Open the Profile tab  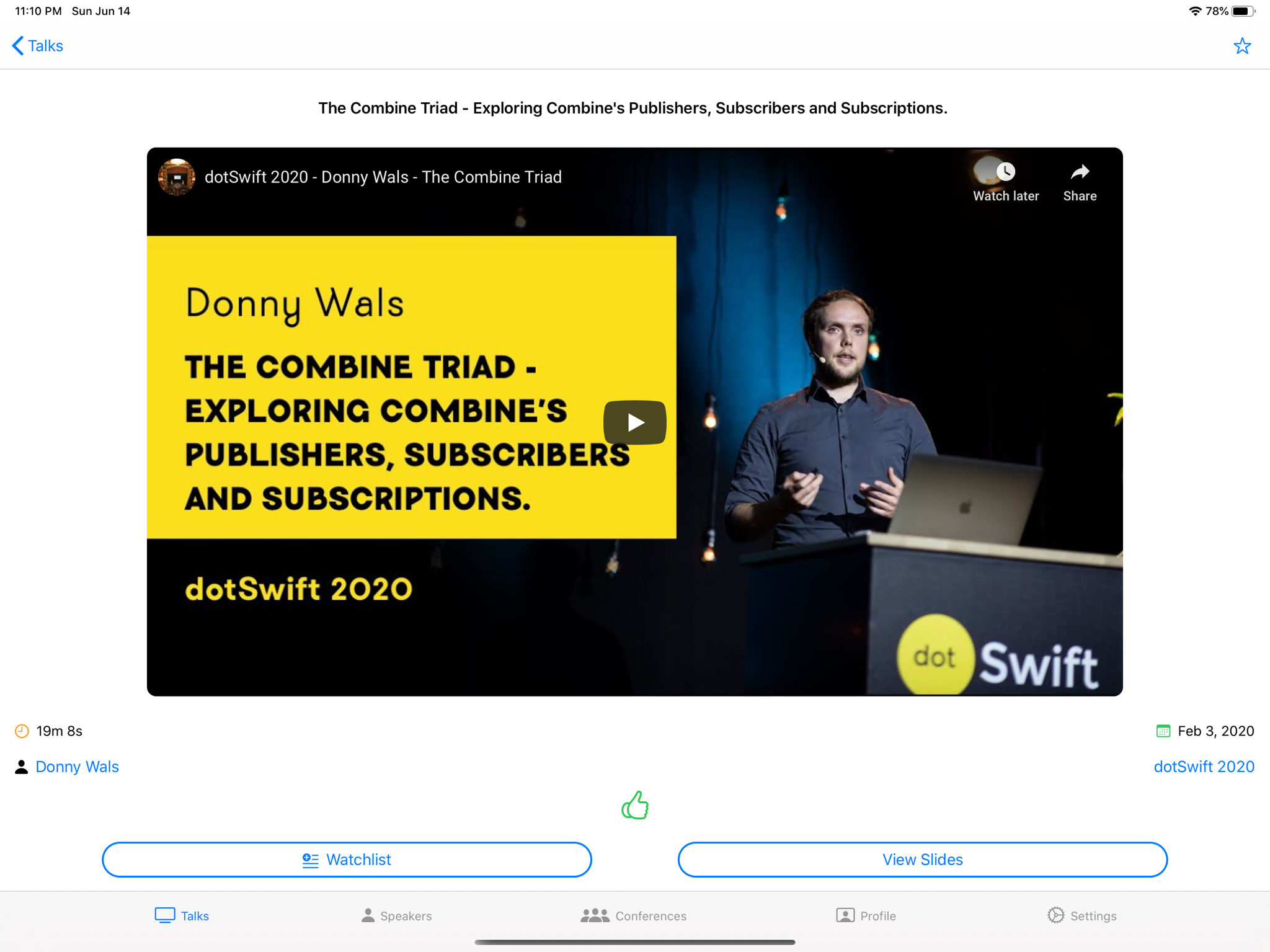pos(866,915)
